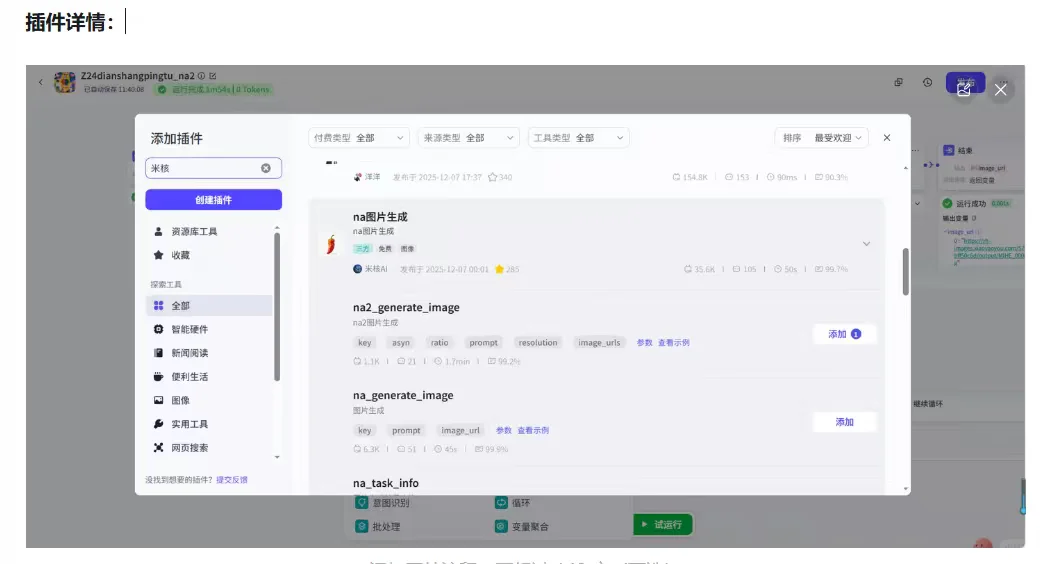
Task: Click the image_urls parameter tag
Action: point(599,343)
